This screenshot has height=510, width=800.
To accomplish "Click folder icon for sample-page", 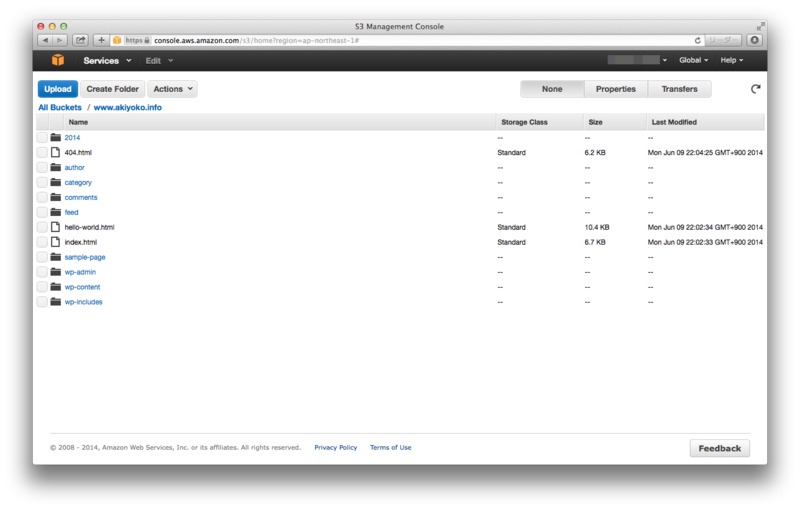I will pyautogui.click(x=56, y=257).
